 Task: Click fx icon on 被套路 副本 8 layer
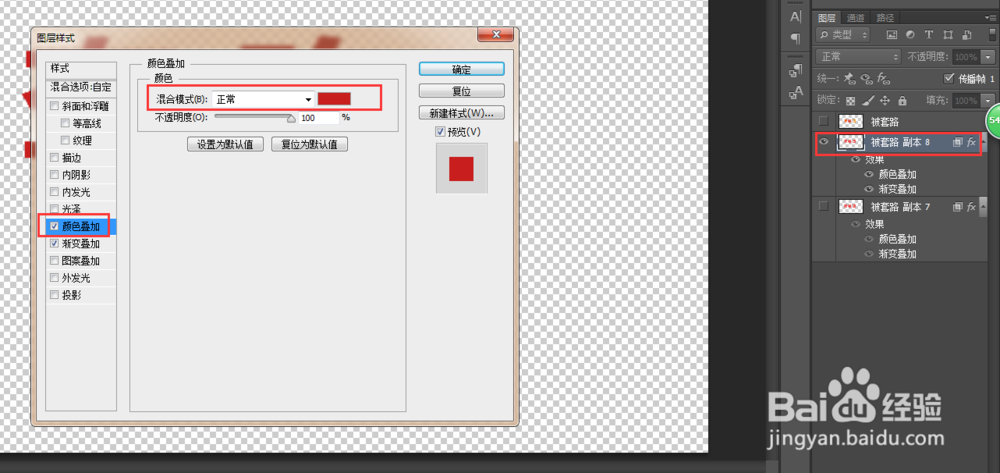(x=972, y=143)
